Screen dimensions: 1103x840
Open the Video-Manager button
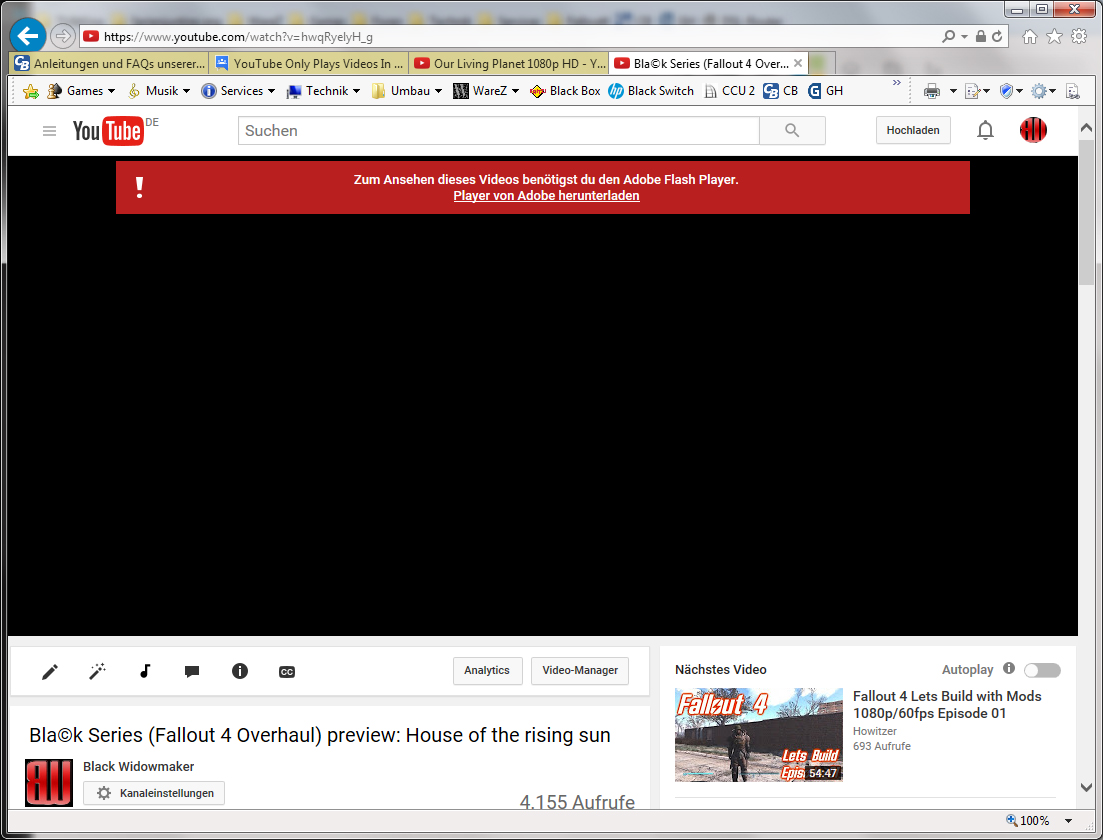pyautogui.click(x=580, y=670)
